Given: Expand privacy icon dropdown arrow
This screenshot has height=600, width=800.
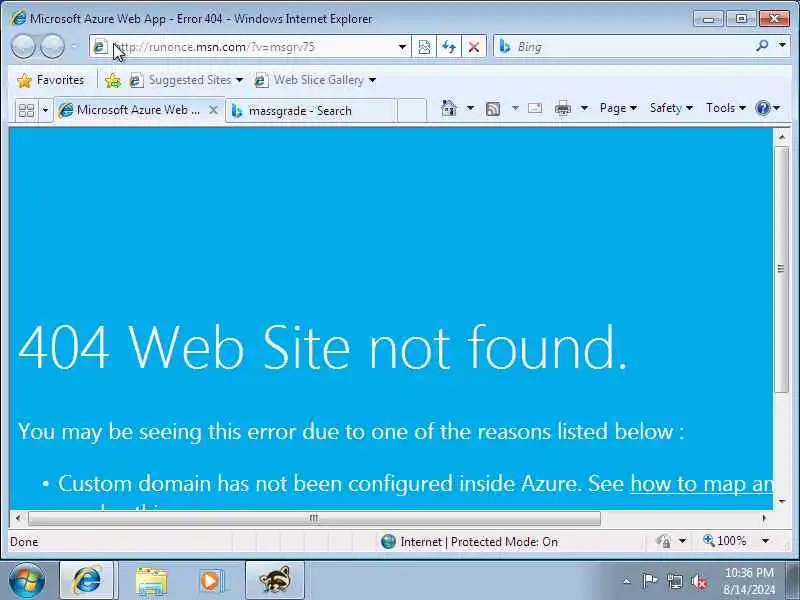Looking at the screenshot, I should pyautogui.click(x=683, y=541).
